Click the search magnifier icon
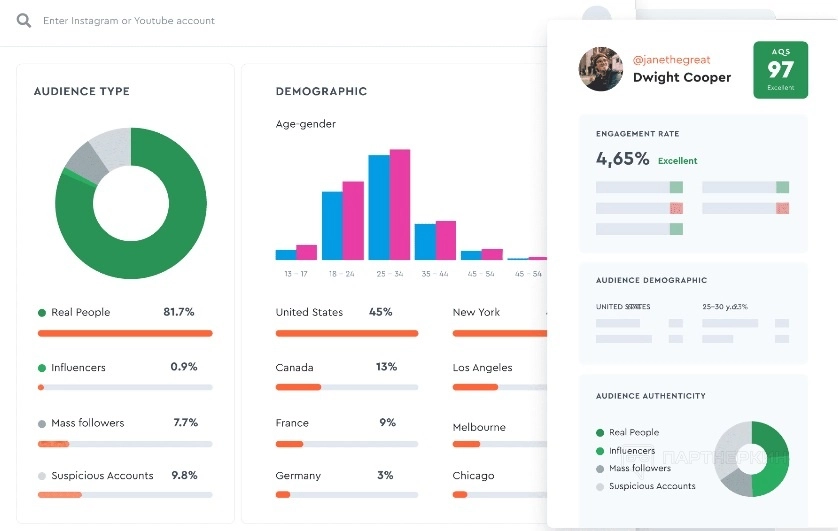This screenshot has width=838, height=531. tap(24, 21)
